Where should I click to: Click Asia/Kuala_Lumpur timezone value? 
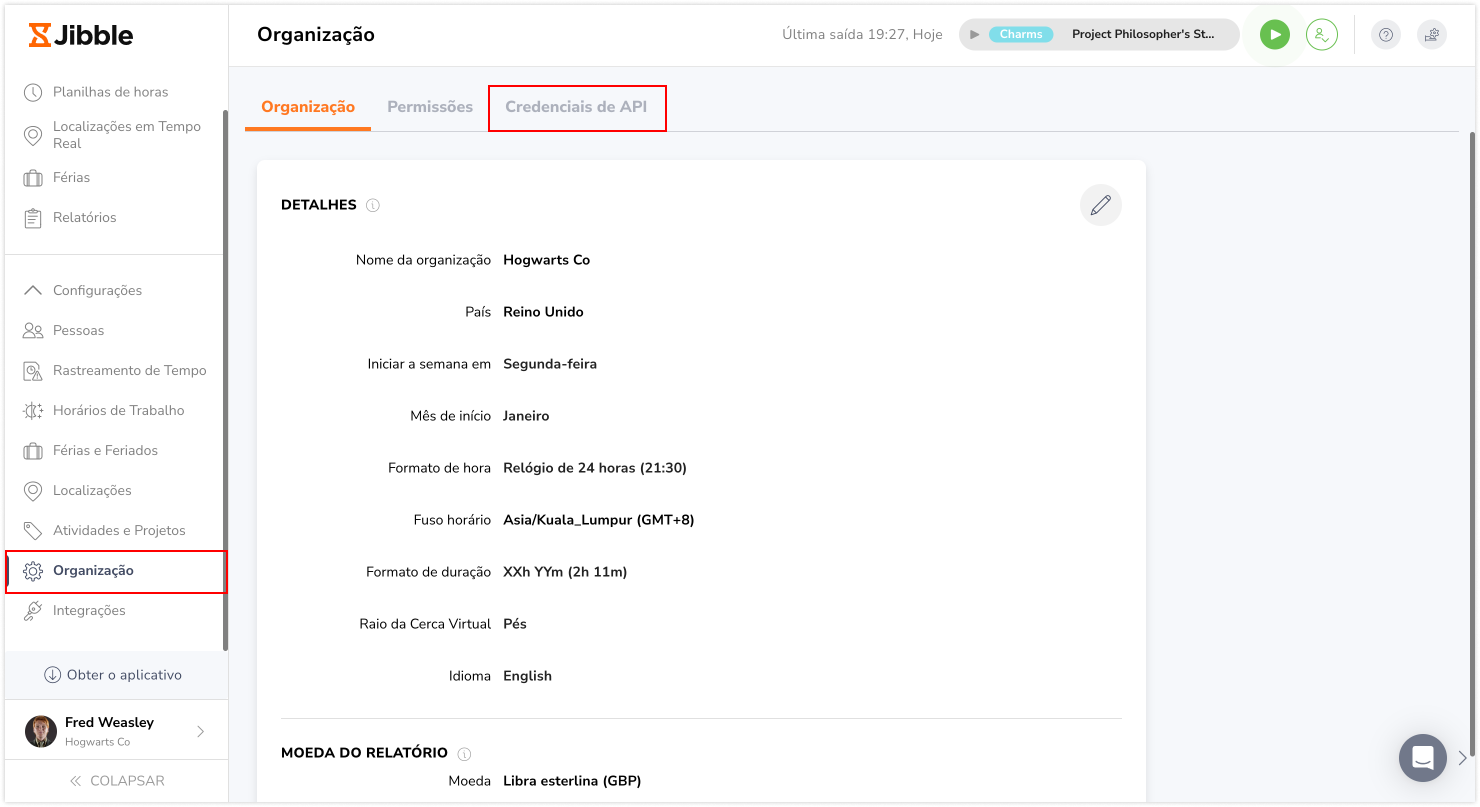coord(599,520)
